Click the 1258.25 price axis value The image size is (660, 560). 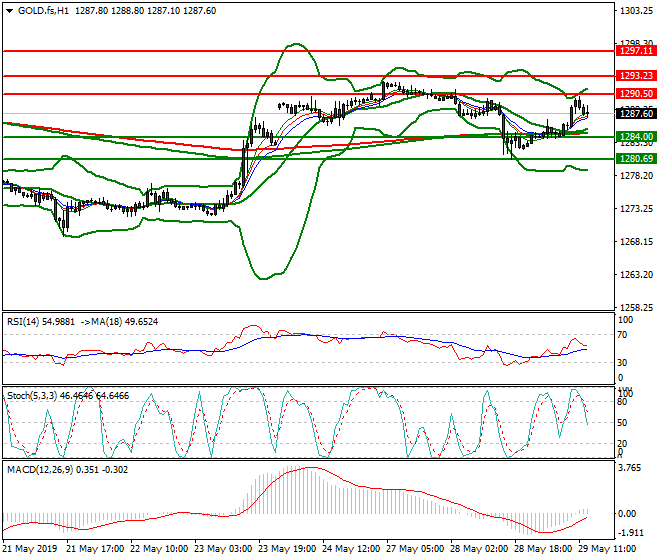(636, 308)
